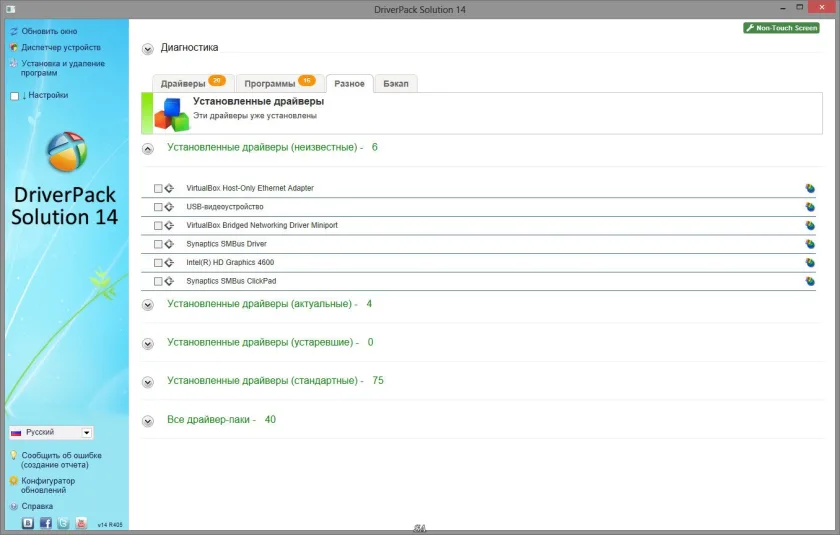
Task: Click the globe icon for VirtualBox Host-Only Ethernet Adapter
Action: pyautogui.click(x=810, y=188)
